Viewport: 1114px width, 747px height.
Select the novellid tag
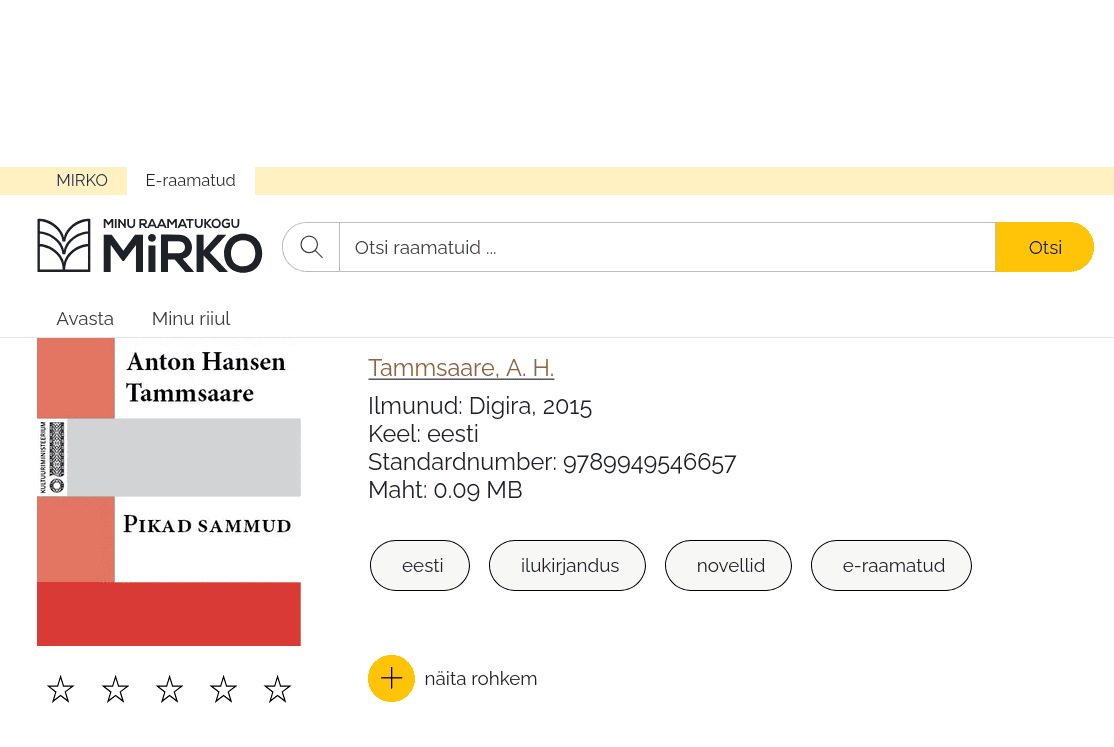728,566
